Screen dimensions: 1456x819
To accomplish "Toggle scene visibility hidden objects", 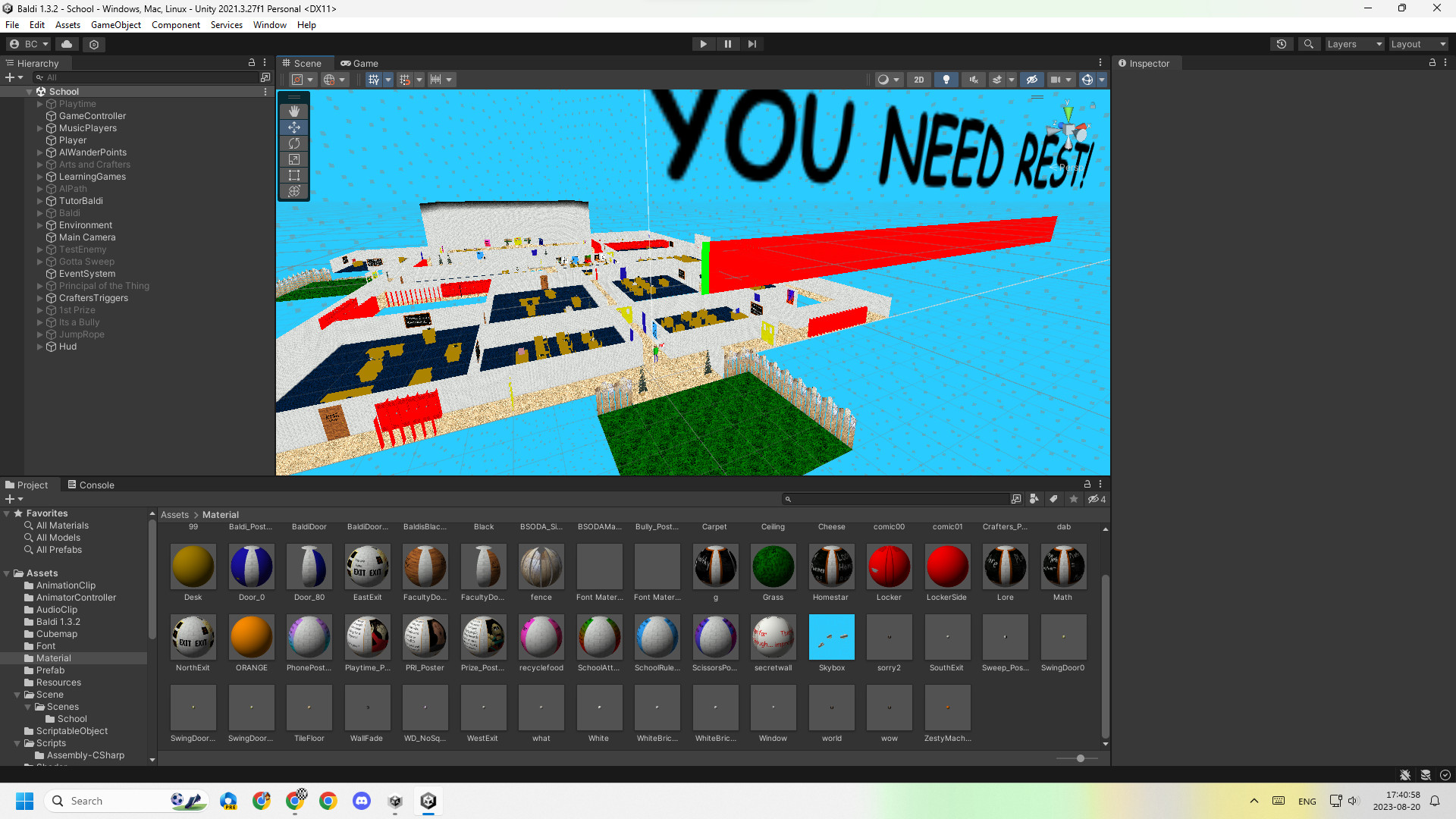I will point(1031,80).
